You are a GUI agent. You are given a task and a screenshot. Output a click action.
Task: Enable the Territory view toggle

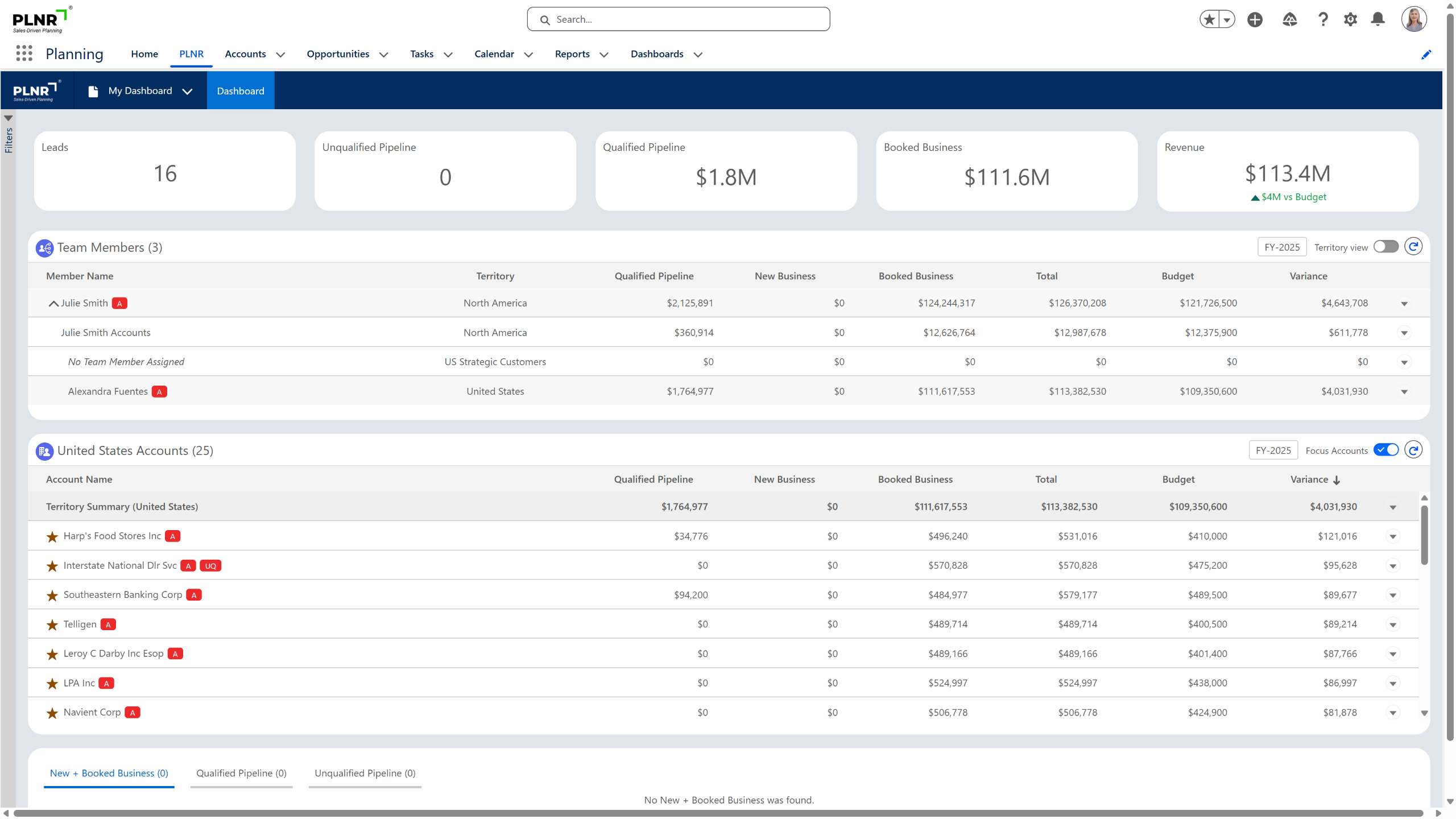click(x=1385, y=247)
